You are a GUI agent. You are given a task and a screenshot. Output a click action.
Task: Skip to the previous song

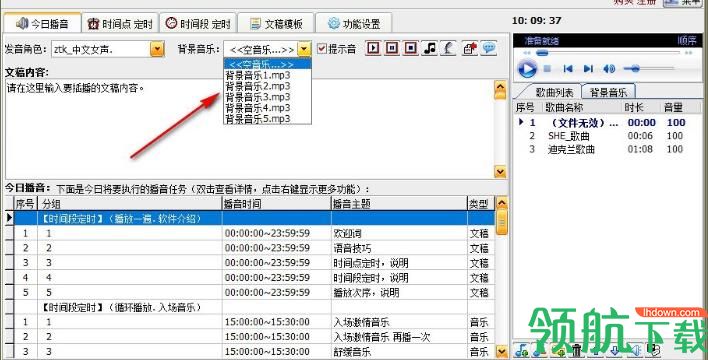click(x=568, y=69)
